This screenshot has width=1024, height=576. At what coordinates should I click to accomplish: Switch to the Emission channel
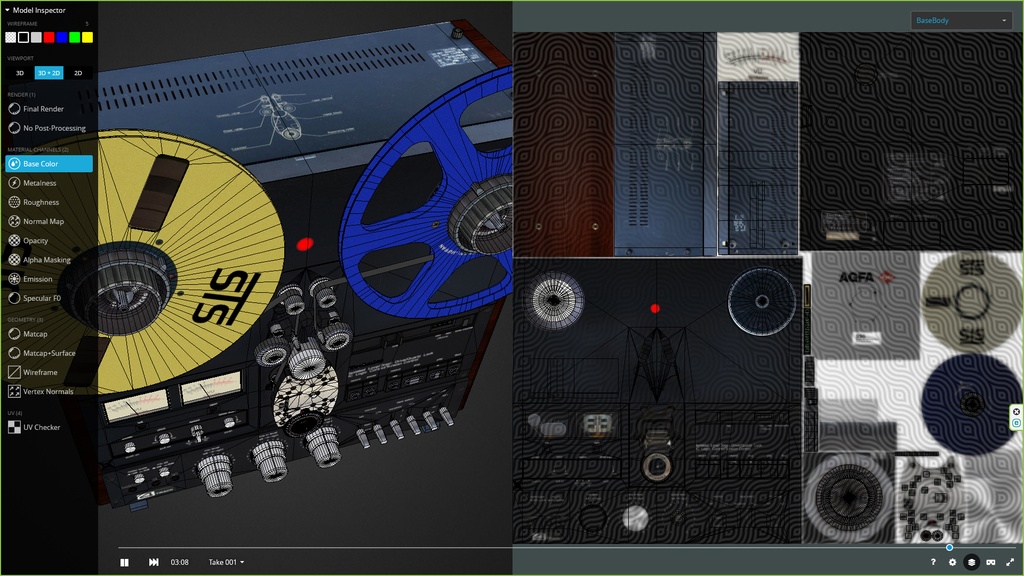click(38, 279)
